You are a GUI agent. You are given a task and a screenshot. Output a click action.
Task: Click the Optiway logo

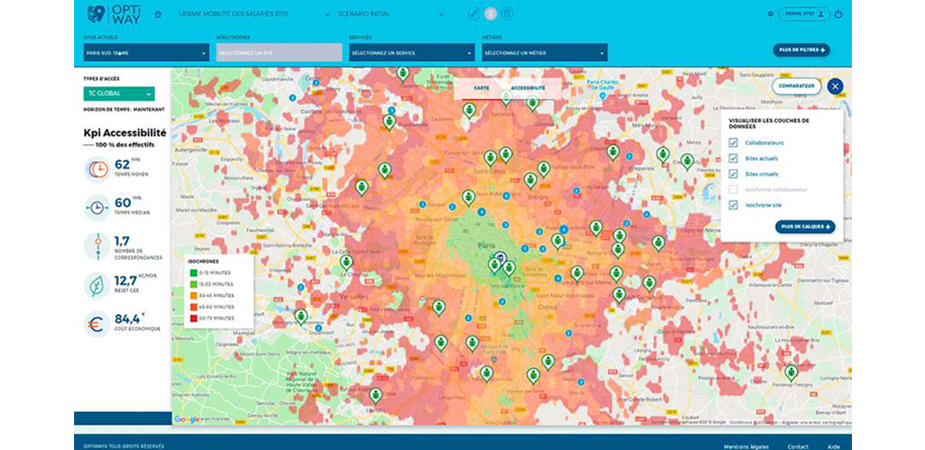(x=106, y=14)
